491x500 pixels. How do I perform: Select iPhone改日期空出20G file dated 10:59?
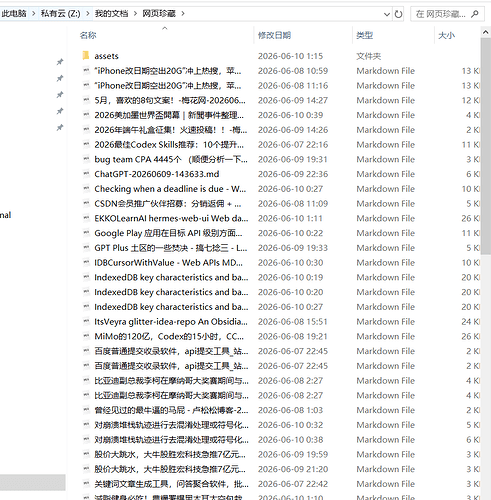(168, 71)
